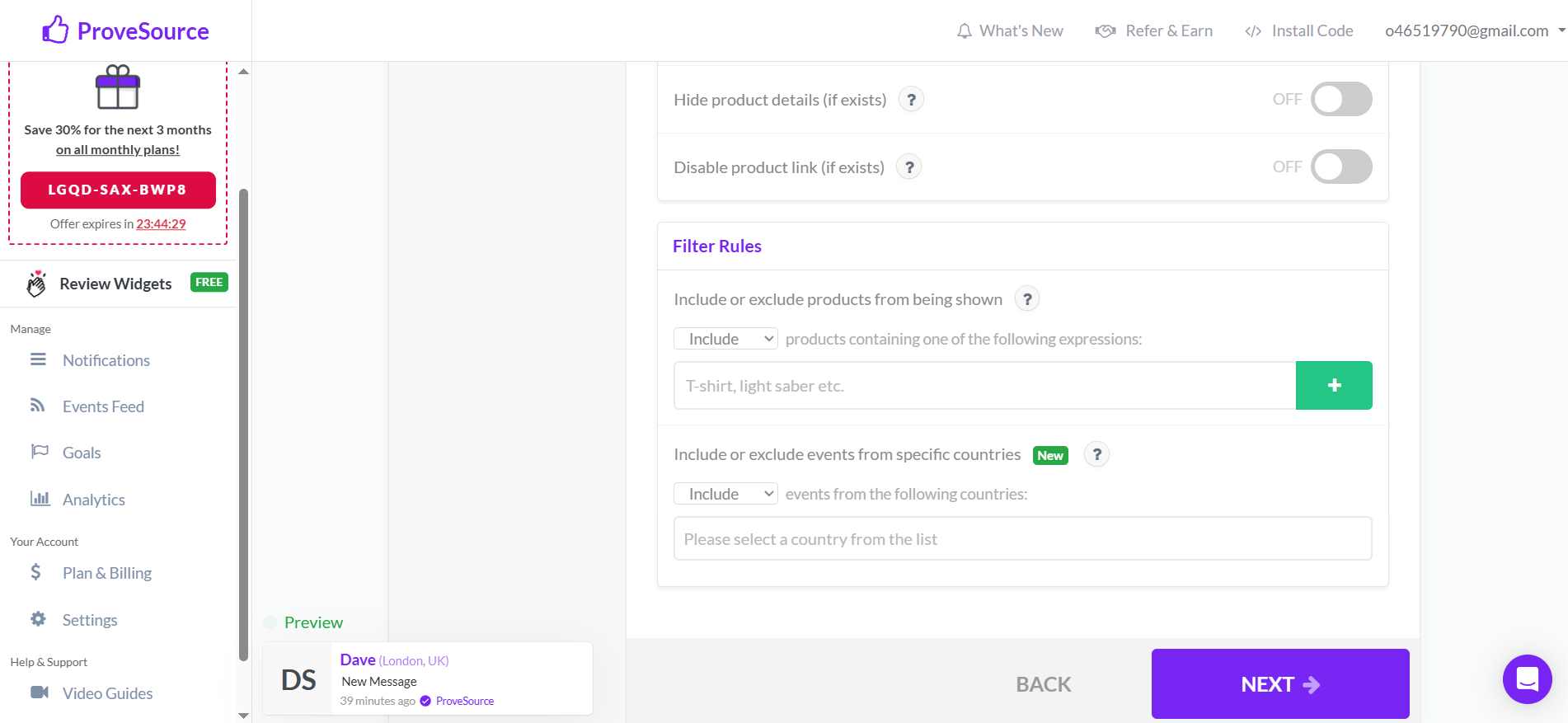Click the What's New bell icon
Screen dimensions: 1568x723
click(x=964, y=31)
